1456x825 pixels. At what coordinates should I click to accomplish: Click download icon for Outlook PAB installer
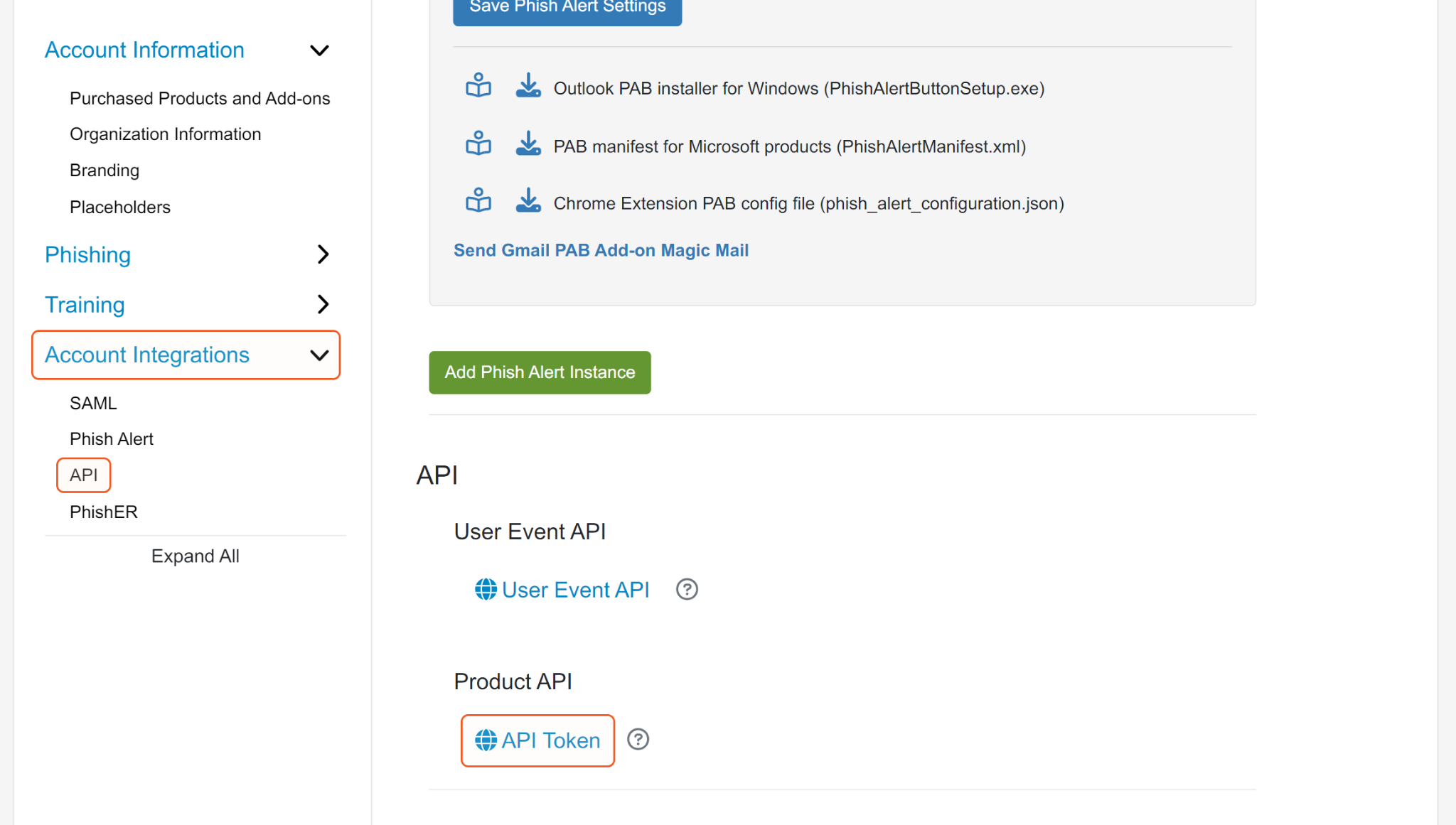528,86
